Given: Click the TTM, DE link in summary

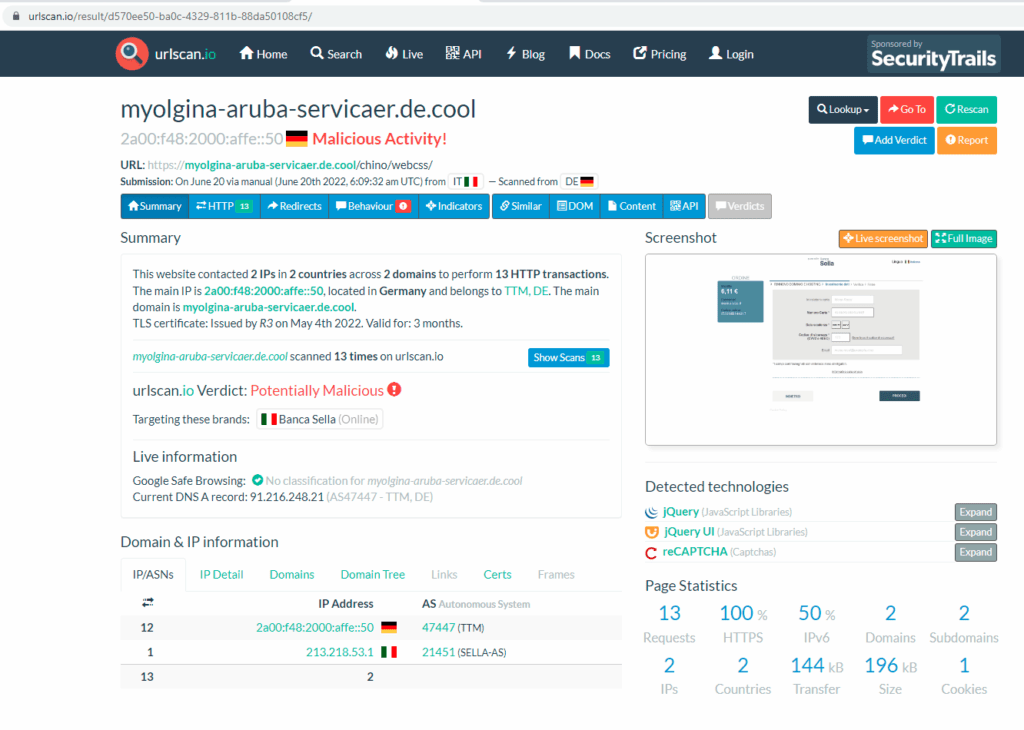Looking at the screenshot, I should pos(526,291).
